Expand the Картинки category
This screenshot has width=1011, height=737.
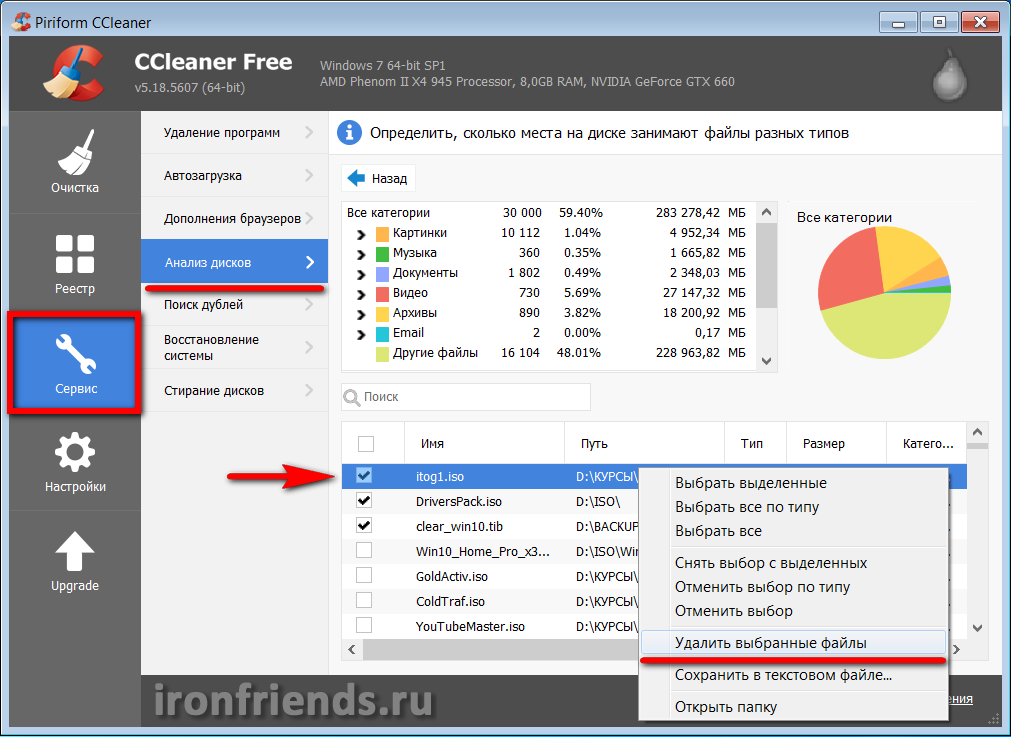(361, 233)
